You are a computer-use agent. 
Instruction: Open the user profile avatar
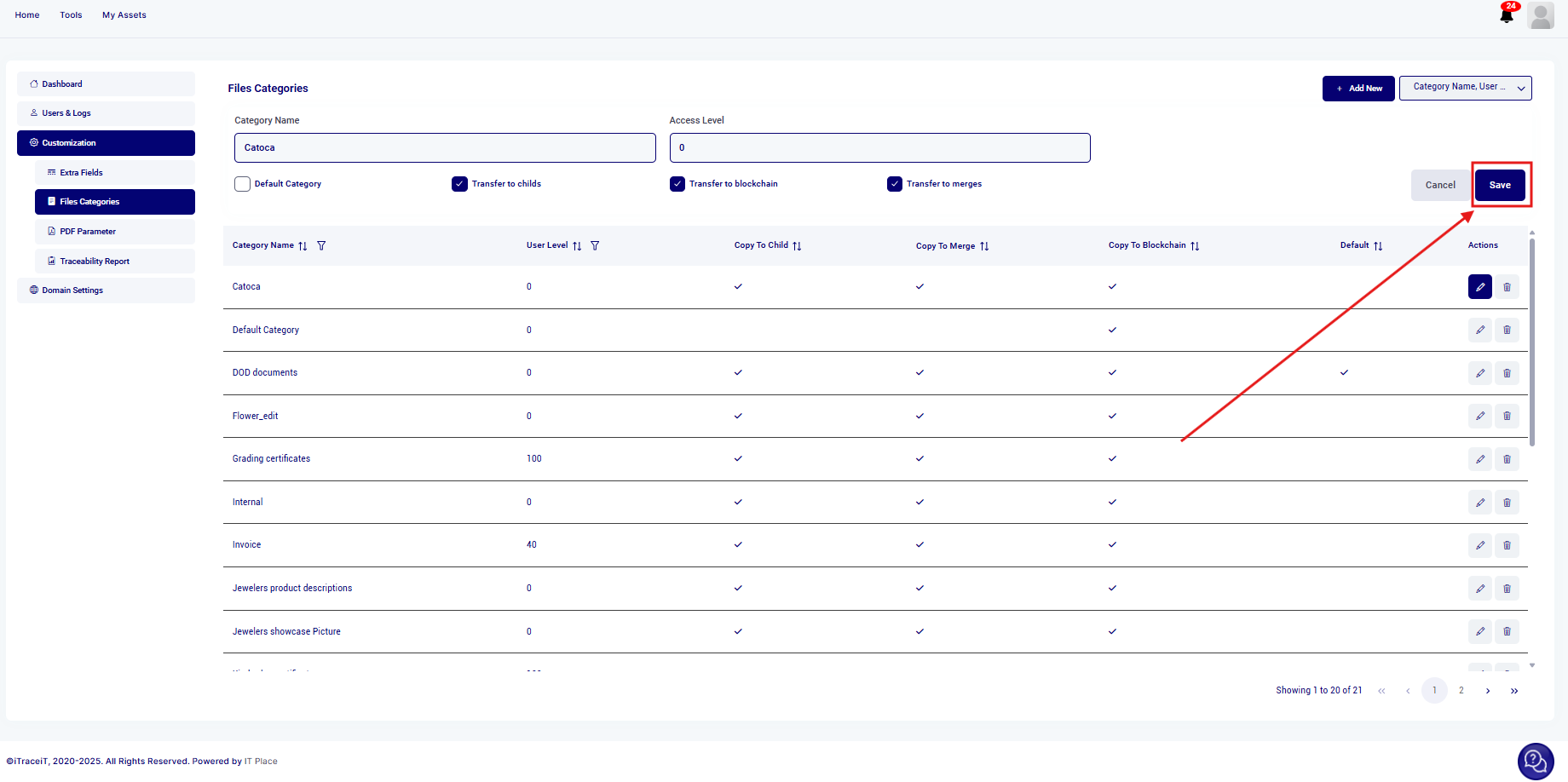(x=1541, y=15)
